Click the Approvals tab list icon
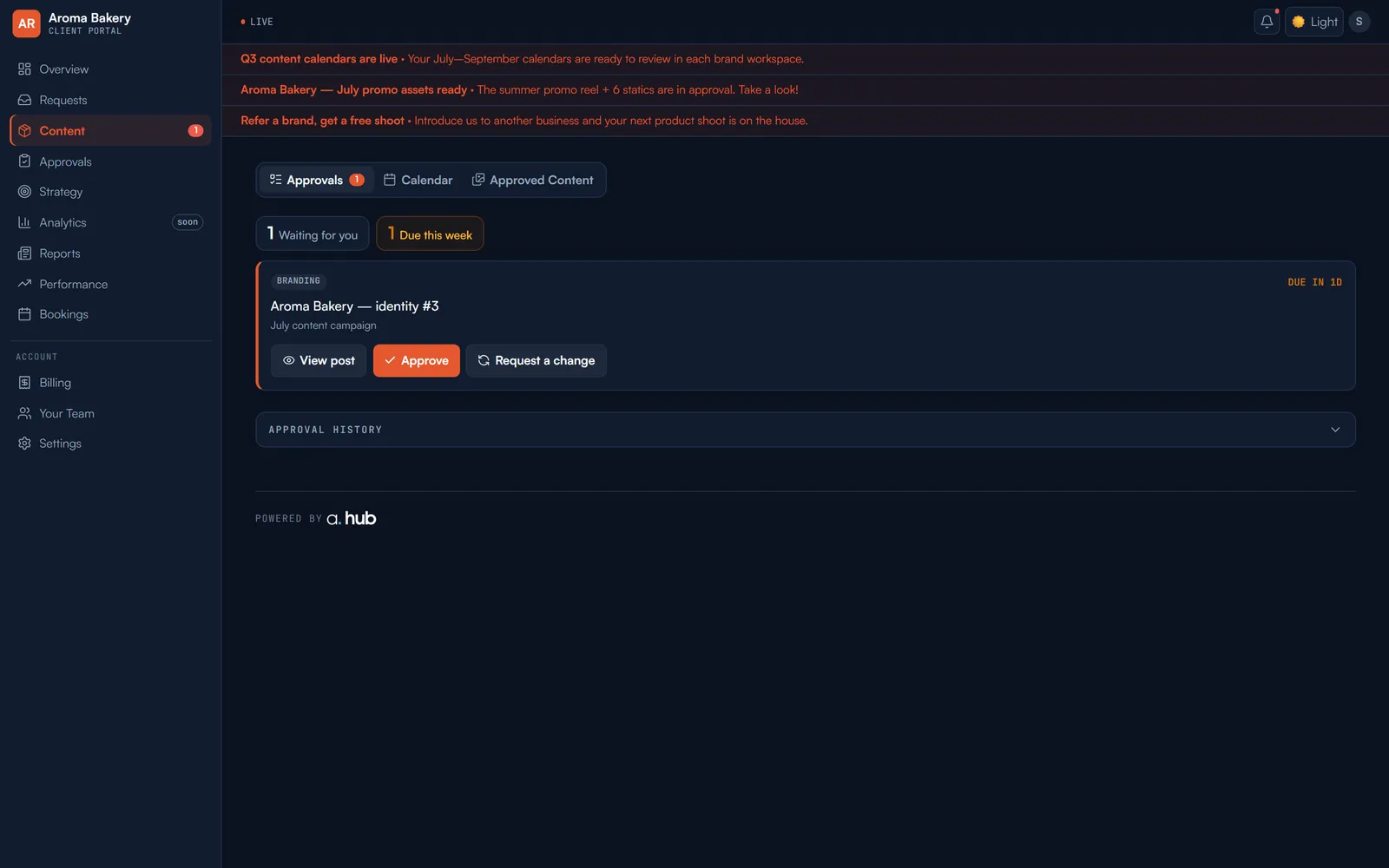The height and width of the screenshot is (868, 1389). click(275, 180)
